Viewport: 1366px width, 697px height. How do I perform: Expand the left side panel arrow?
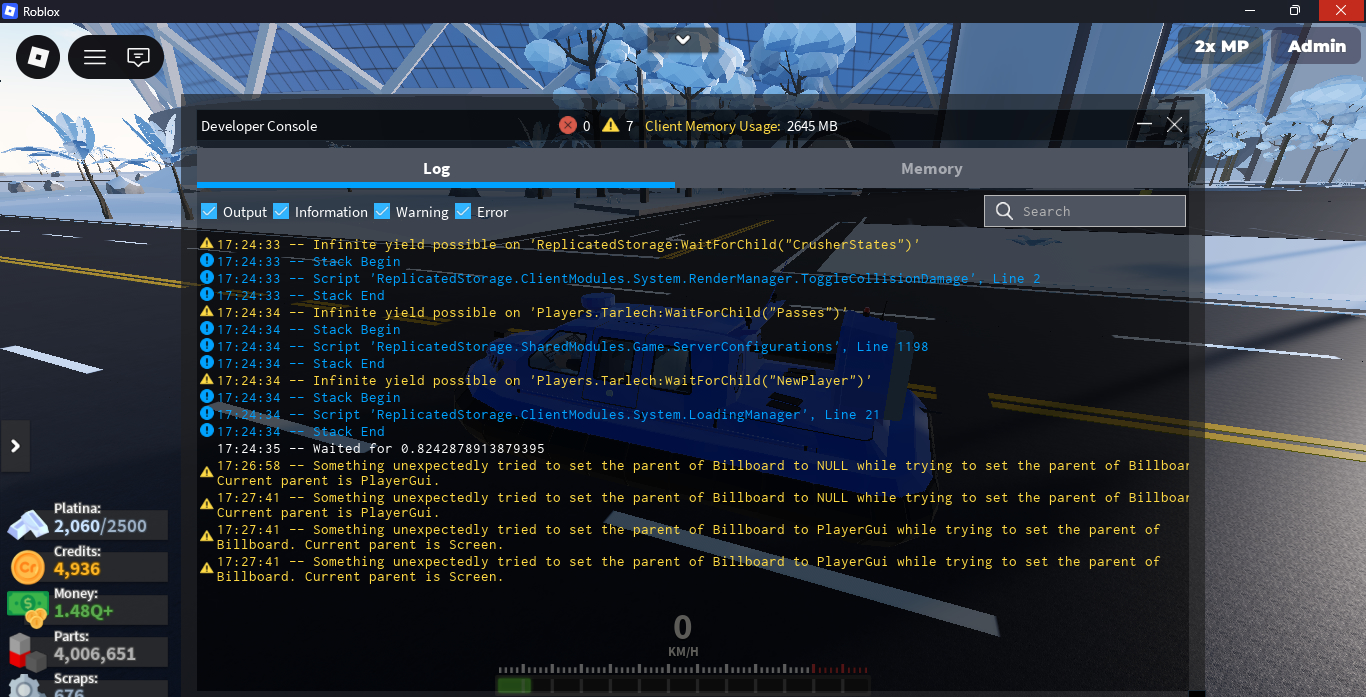pyautogui.click(x=15, y=446)
